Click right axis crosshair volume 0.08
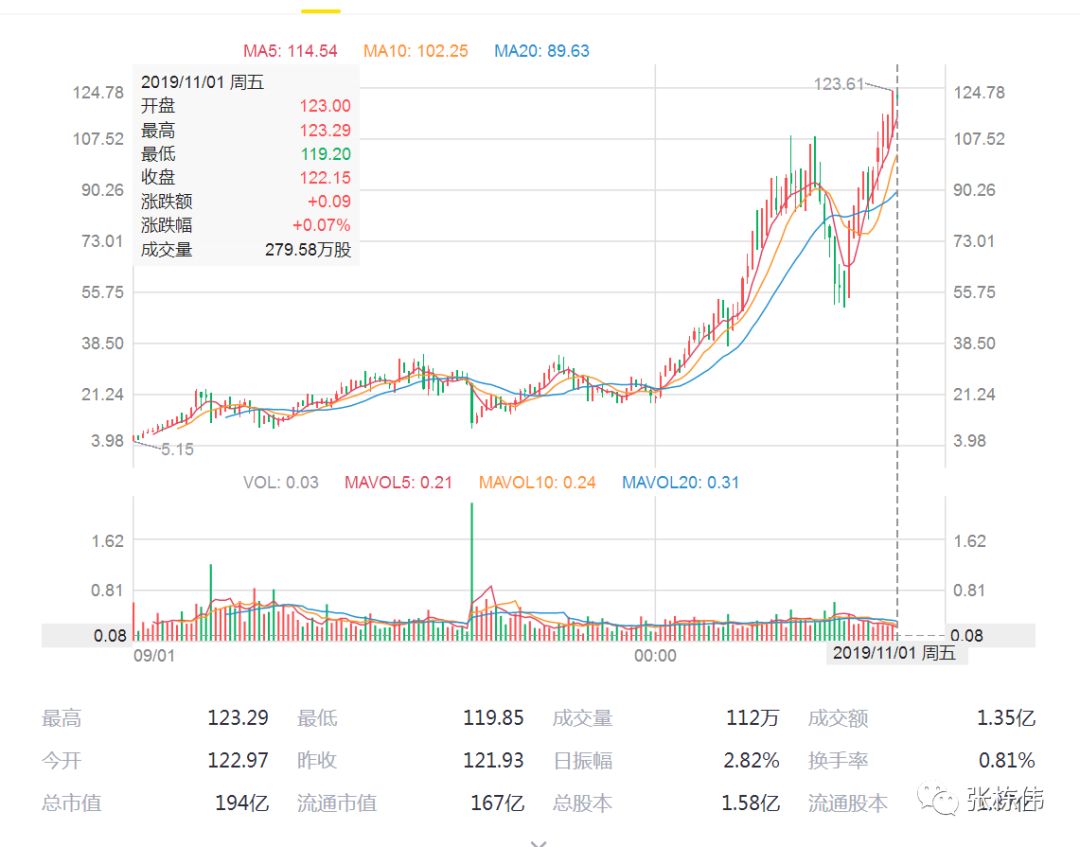 966,636
